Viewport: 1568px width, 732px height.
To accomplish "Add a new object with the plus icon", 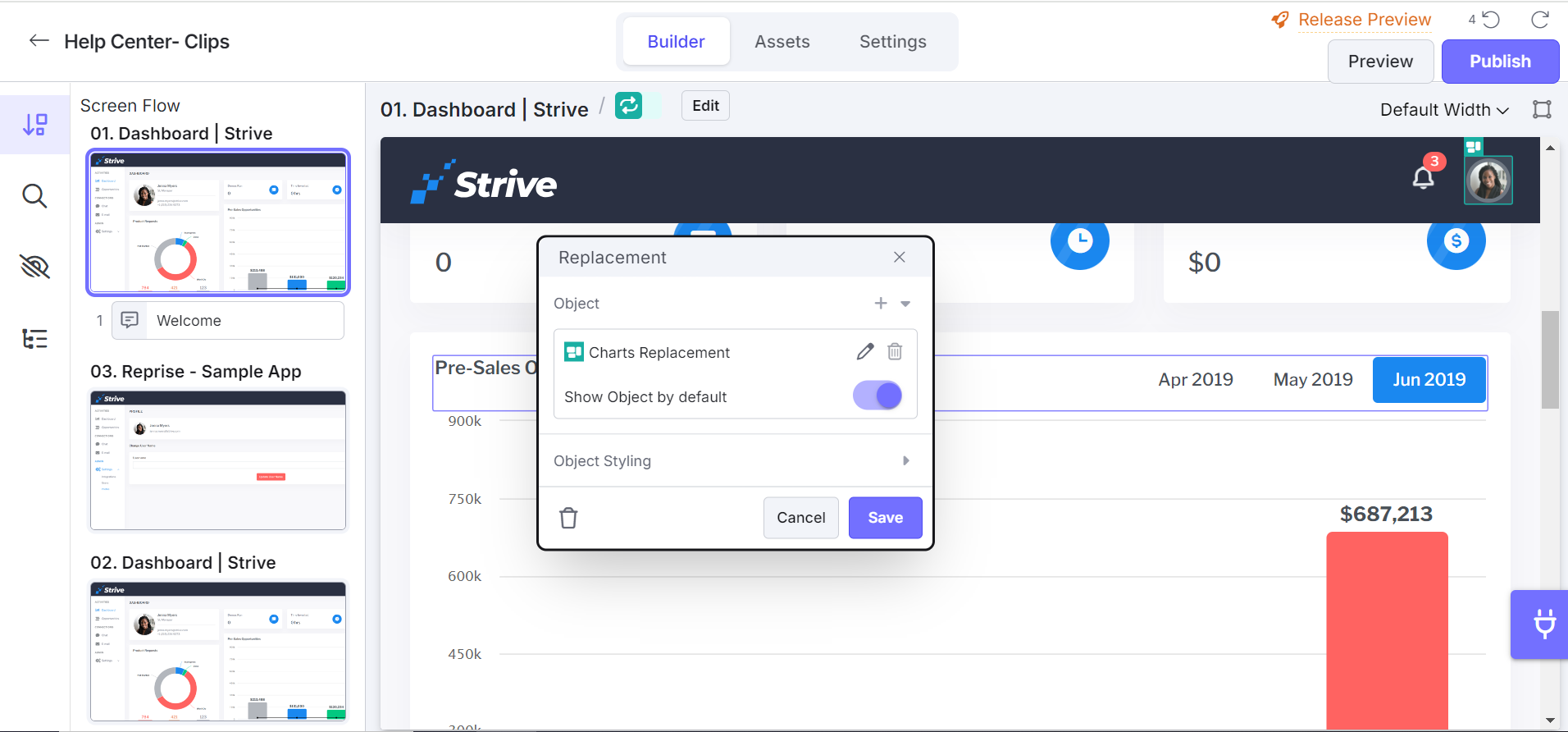I will 881,303.
